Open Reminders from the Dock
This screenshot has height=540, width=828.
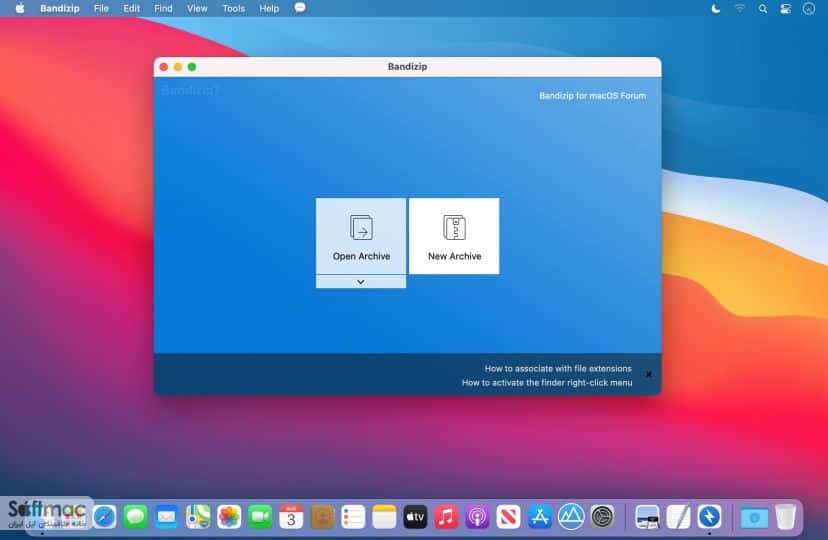pos(353,517)
